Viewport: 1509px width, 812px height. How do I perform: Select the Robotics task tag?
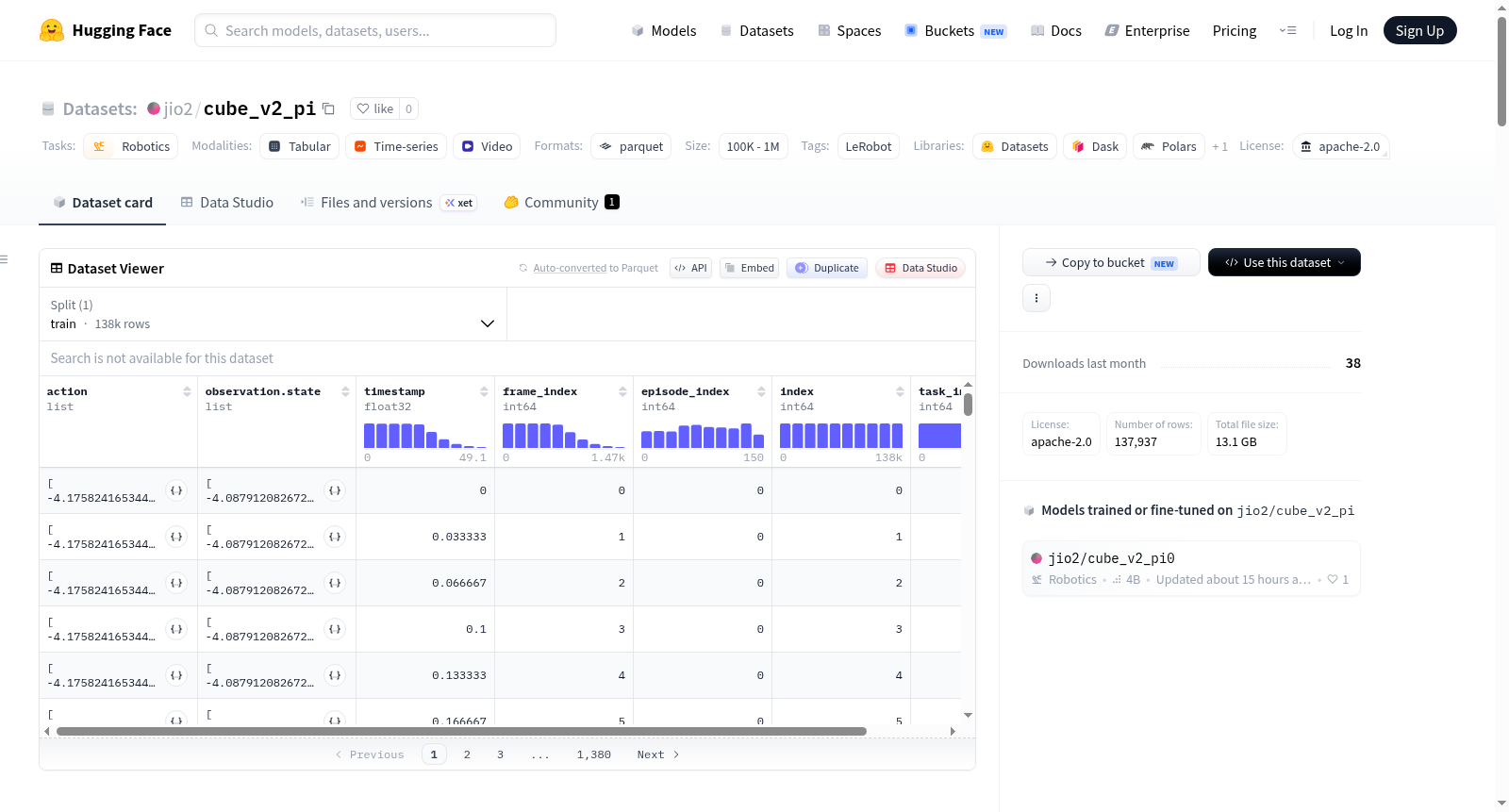(131, 146)
